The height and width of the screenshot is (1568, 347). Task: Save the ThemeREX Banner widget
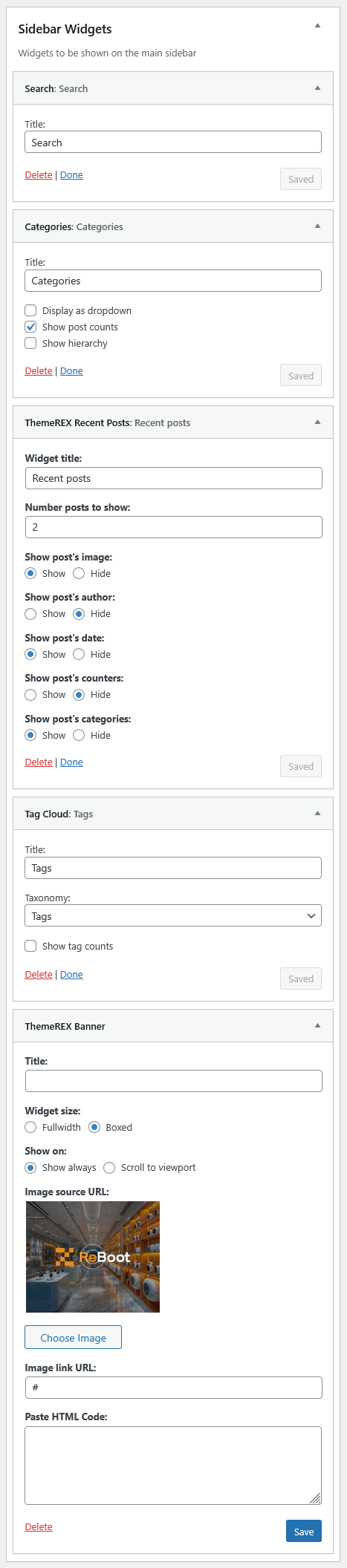pos(303,1531)
